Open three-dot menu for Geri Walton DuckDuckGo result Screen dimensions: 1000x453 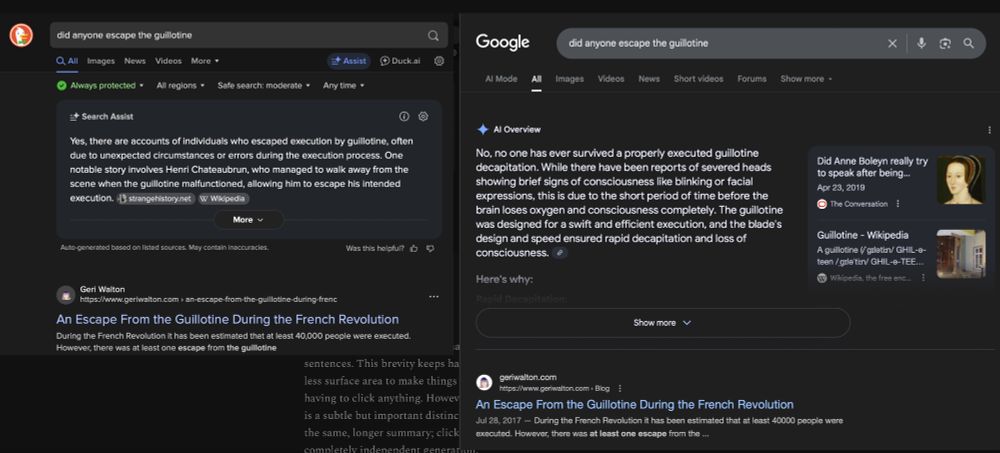pos(434,297)
